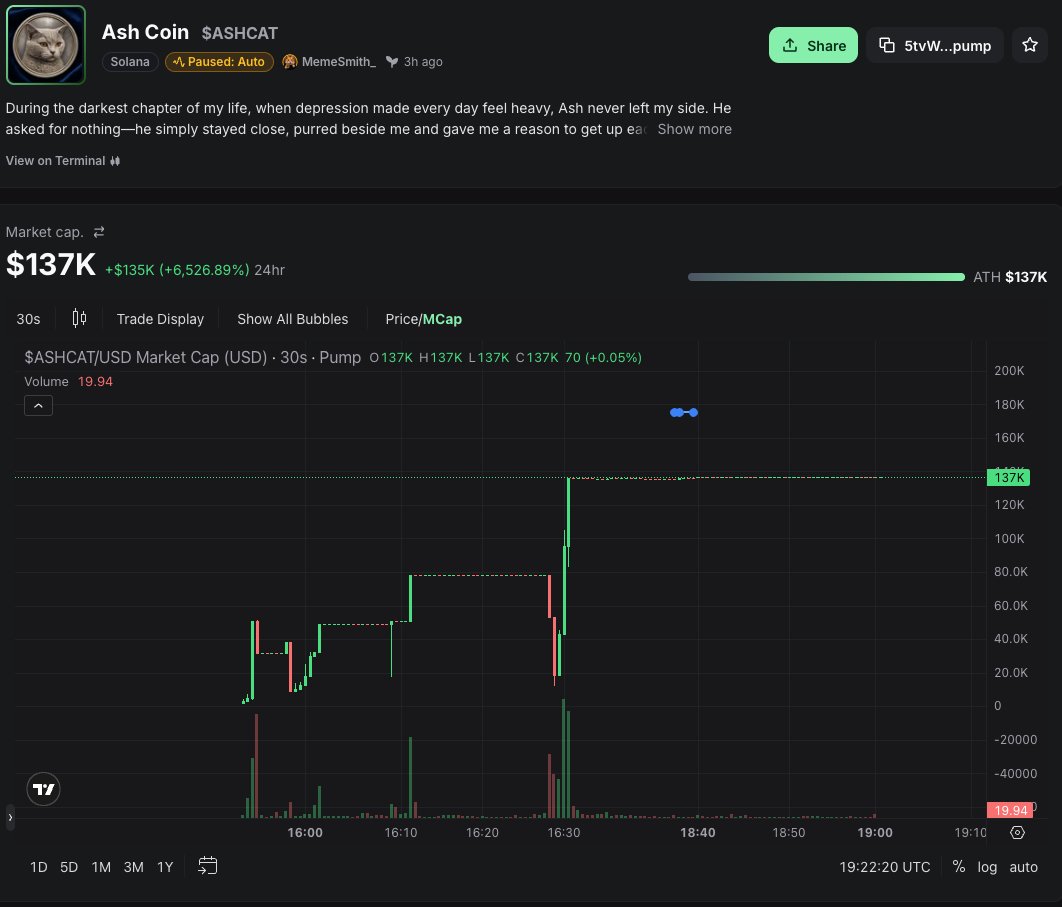Copy the 5tvW...pump contract address
Screen dimensions: 1062x907
point(935,45)
